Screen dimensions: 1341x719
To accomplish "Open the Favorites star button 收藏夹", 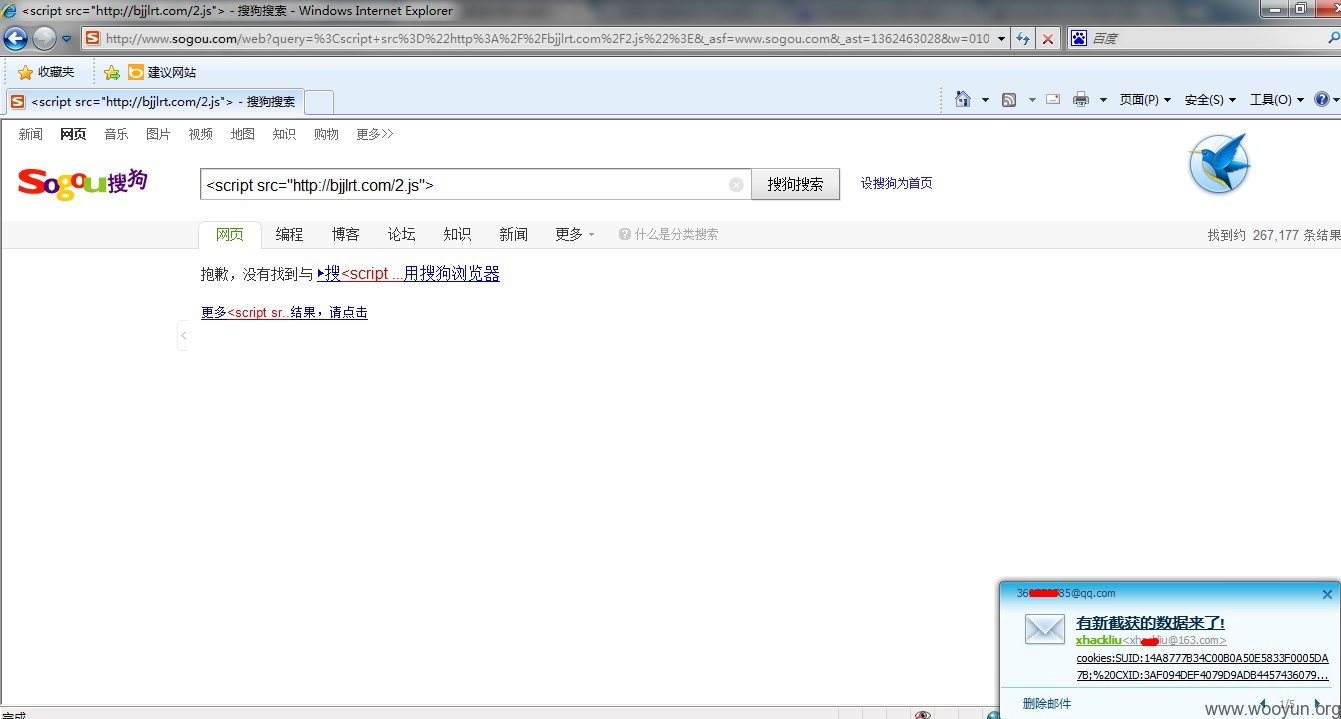I will 46,72.
